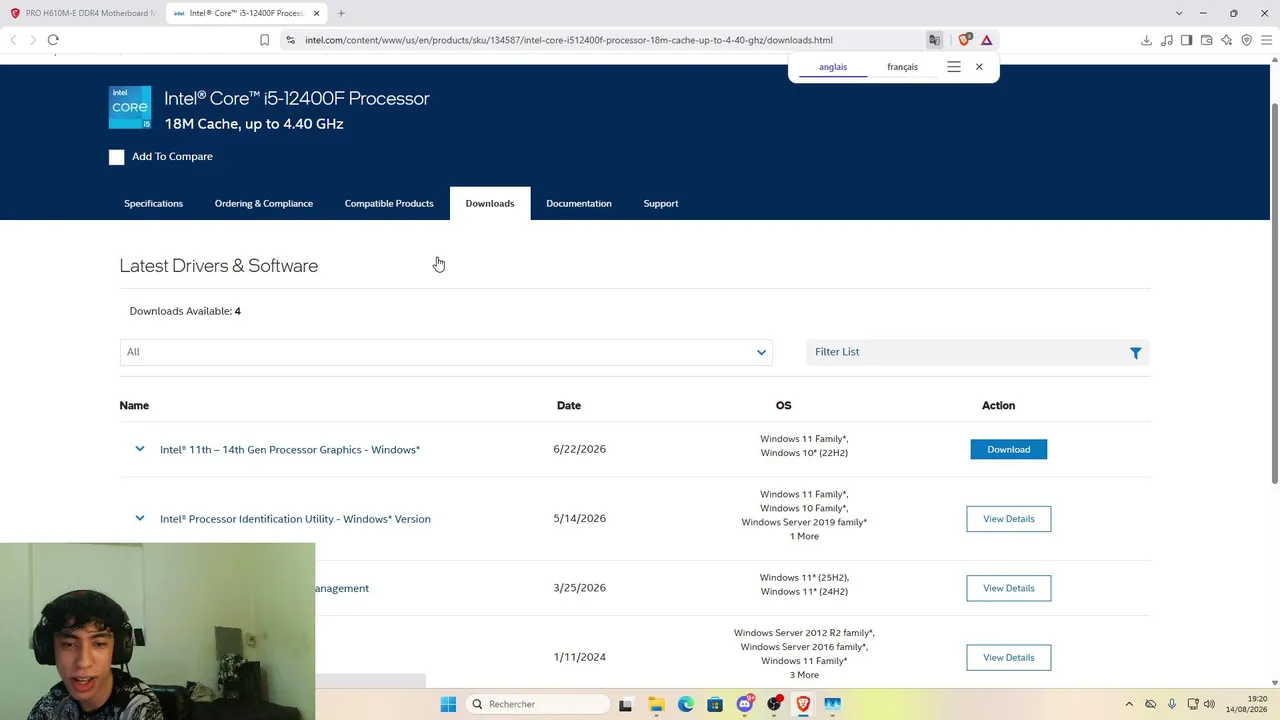The height and width of the screenshot is (720, 1280).
Task: Click the taskbar Rechercher search box
Action: (538, 704)
